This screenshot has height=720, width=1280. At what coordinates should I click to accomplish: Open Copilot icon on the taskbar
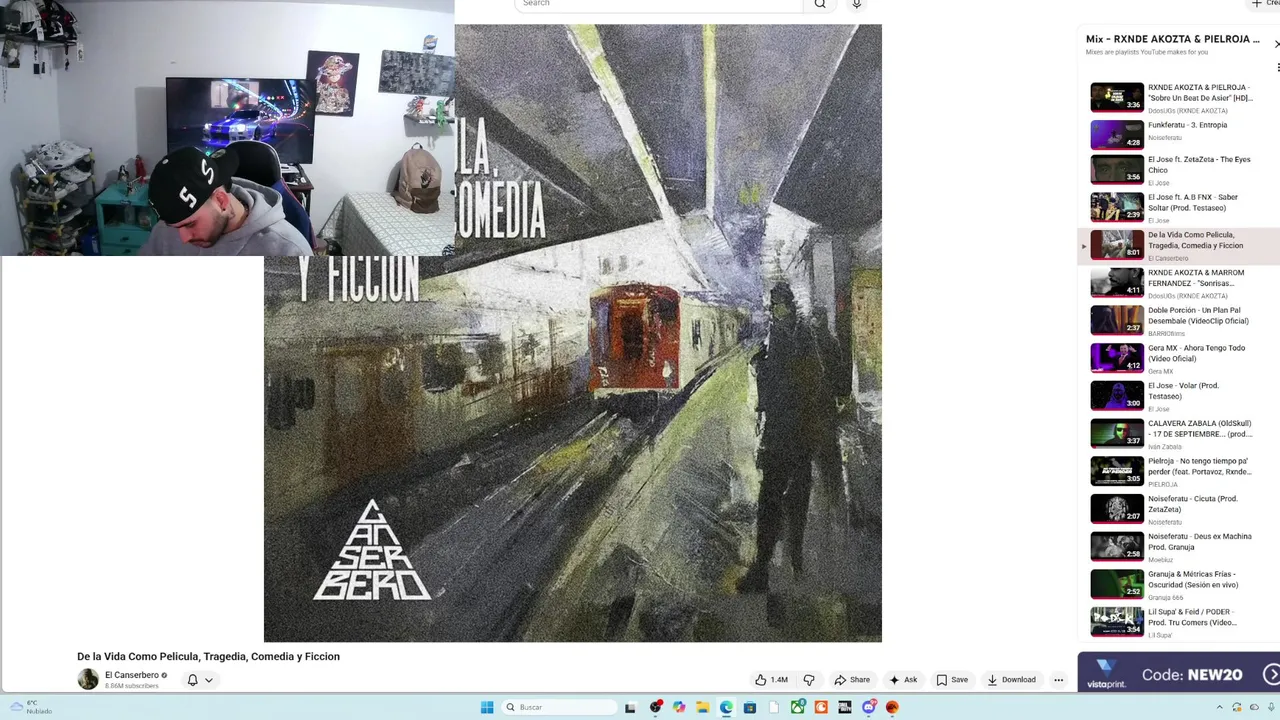point(679,707)
